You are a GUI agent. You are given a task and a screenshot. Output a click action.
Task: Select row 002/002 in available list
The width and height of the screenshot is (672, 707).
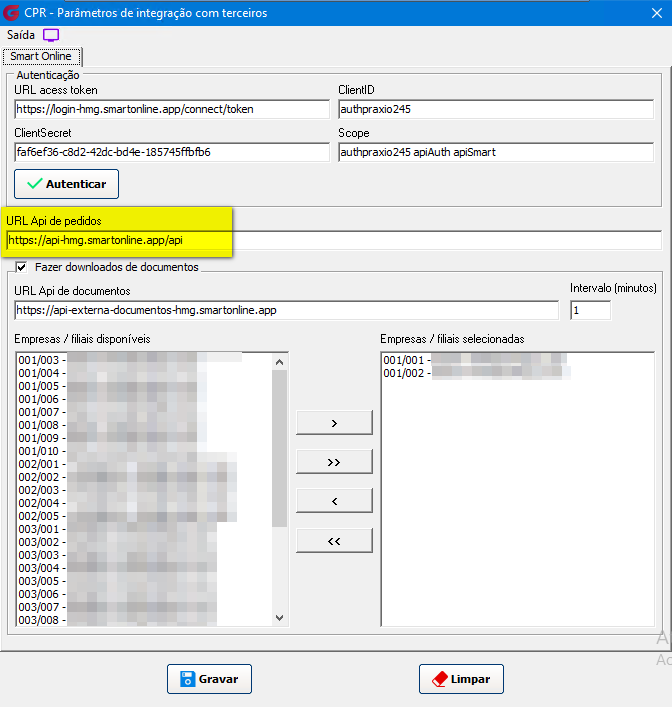144,477
